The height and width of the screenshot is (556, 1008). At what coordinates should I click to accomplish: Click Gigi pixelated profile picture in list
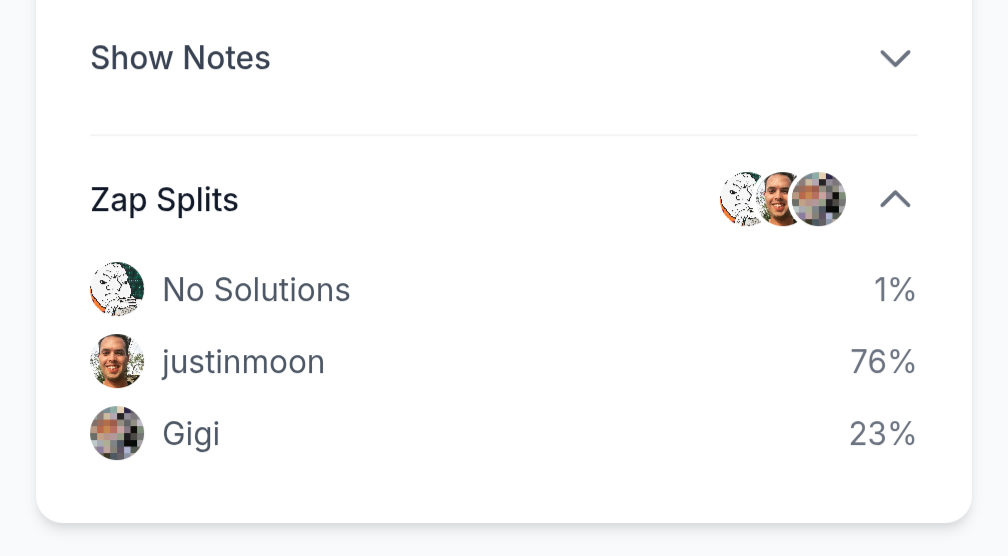pyautogui.click(x=117, y=433)
